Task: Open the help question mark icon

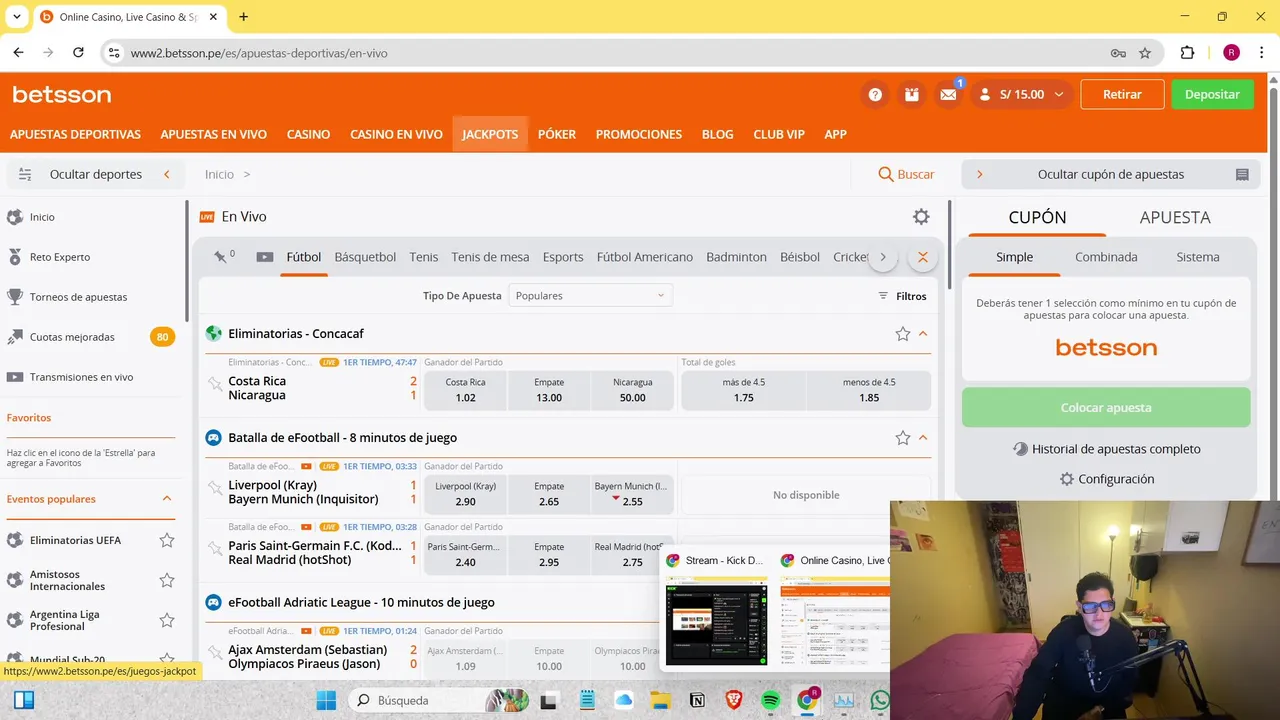Action: [x=875, y=94]
